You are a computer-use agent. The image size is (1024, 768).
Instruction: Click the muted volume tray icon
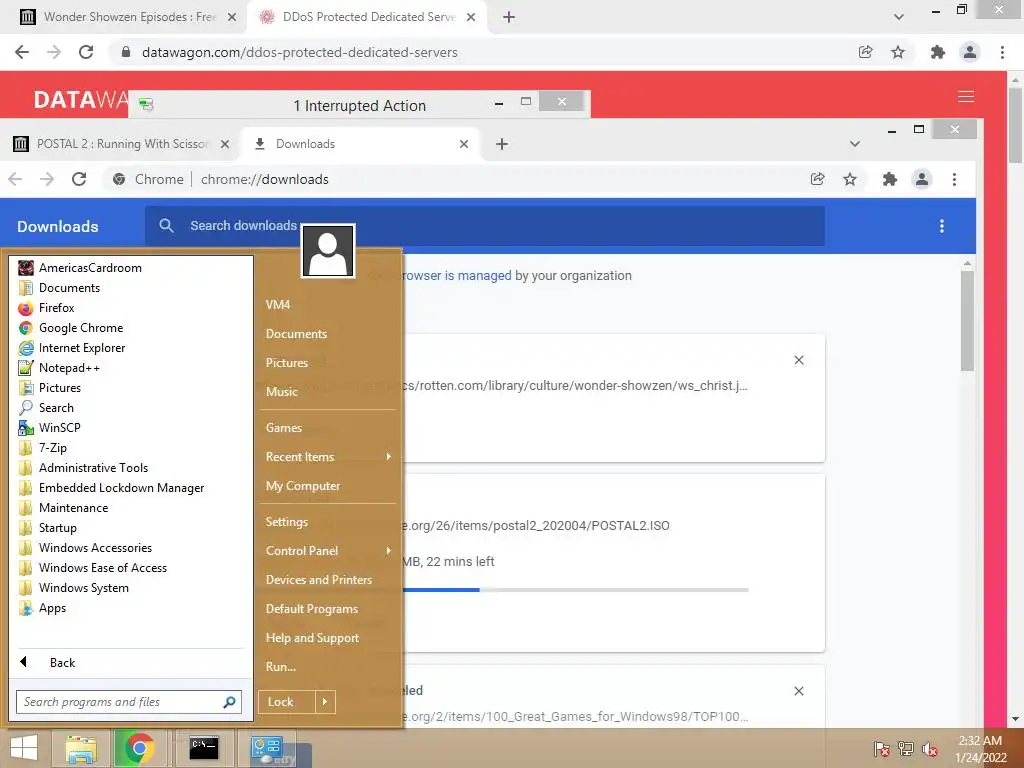(x=930, y=749)
